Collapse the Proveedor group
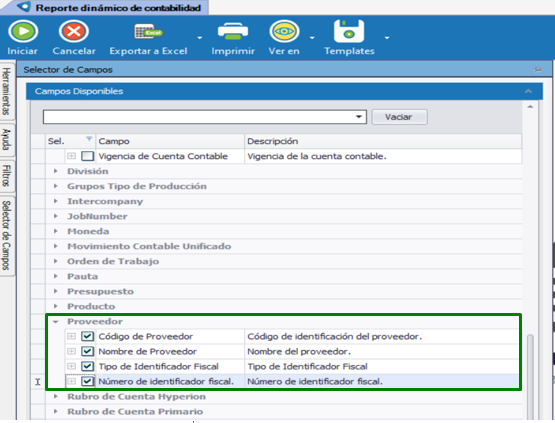The height and width of the screenshot is (423, 555). point(56,321)
